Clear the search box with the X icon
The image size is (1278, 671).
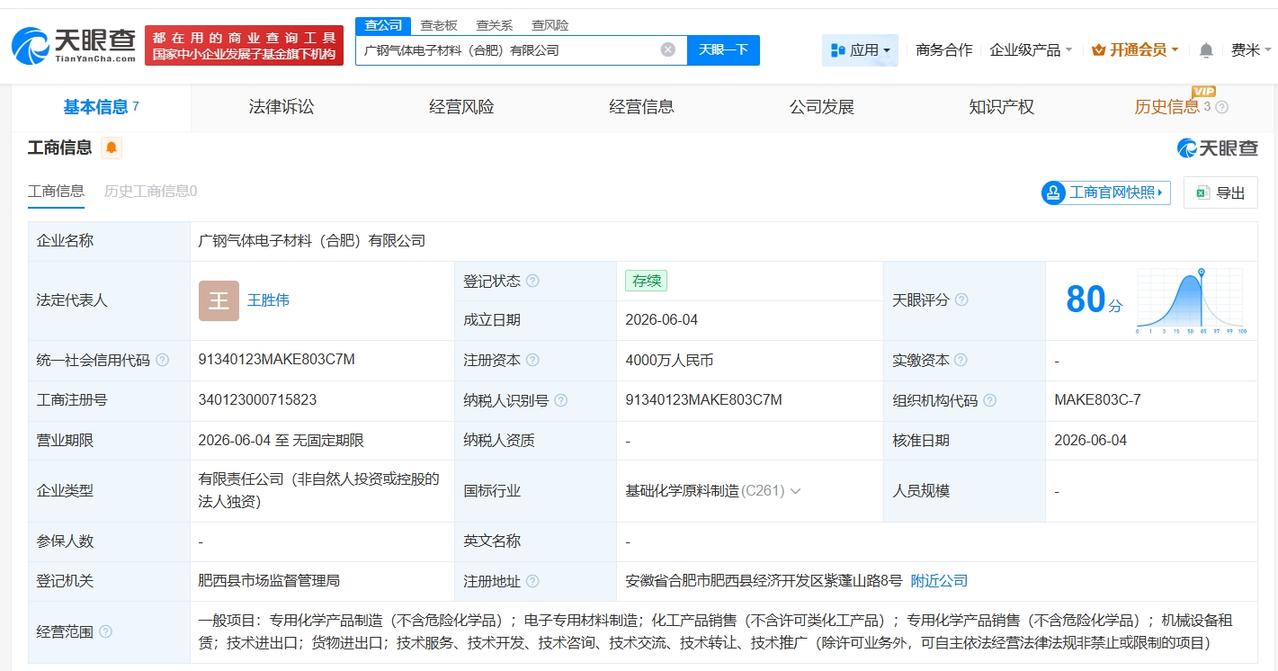668,50
